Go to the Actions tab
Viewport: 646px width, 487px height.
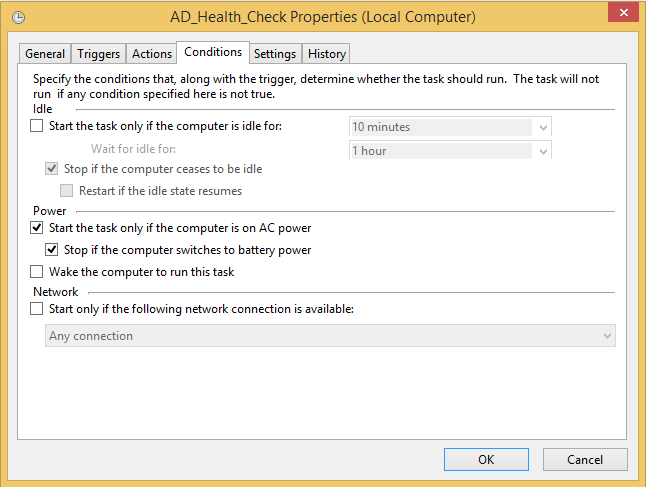[x=152, y=54]
